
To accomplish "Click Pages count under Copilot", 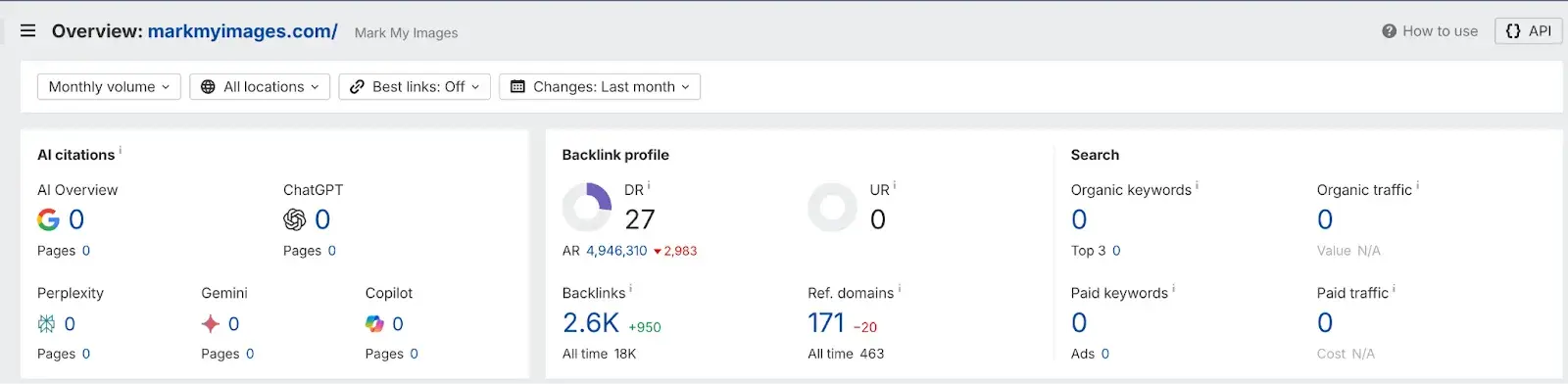I will coord(414,354).
